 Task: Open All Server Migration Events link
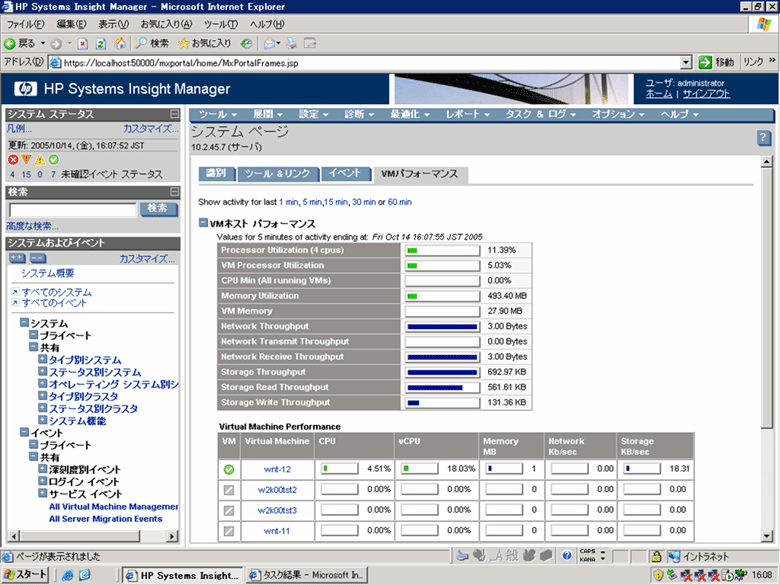(105, 519)
